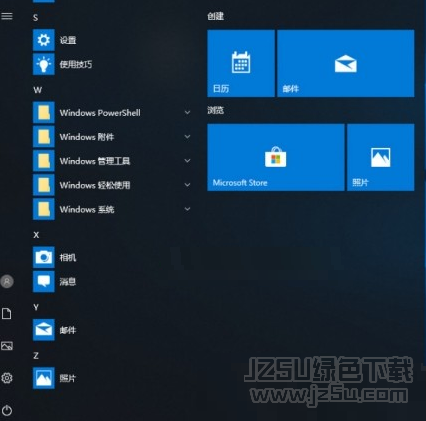Screen dimensions: 426x421
Task: Select the Windows PowerShell label text
Action: coord(100,113)
